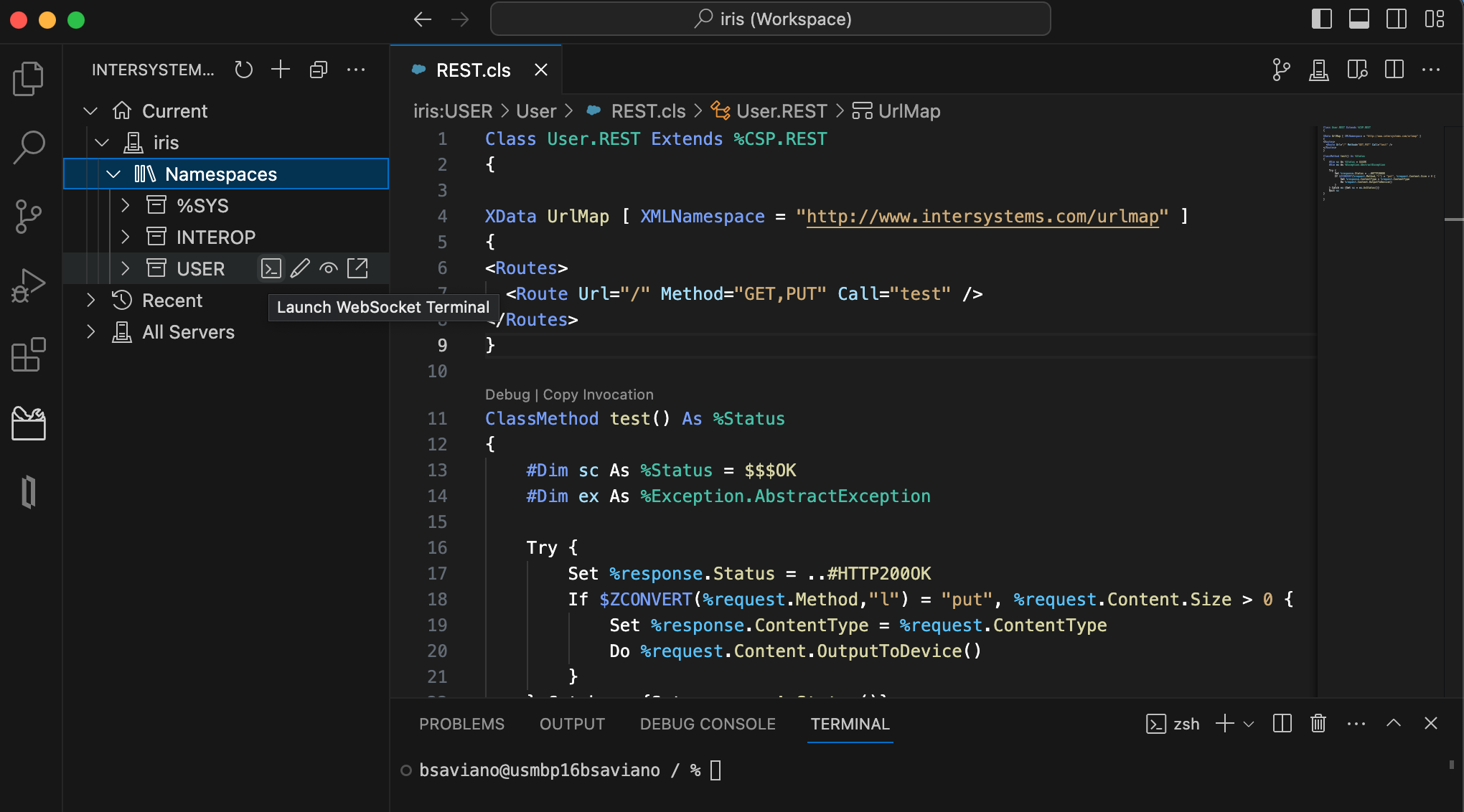This screenshot has height=812, width=1464.
Task: Toggle the bottom panel layout button
Action: point(1359,19)
